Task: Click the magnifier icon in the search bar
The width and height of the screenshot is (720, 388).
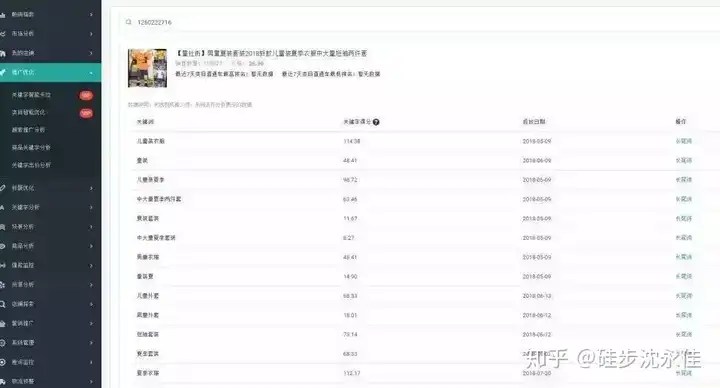Action: pyautogui.click(x=129, y=22)
